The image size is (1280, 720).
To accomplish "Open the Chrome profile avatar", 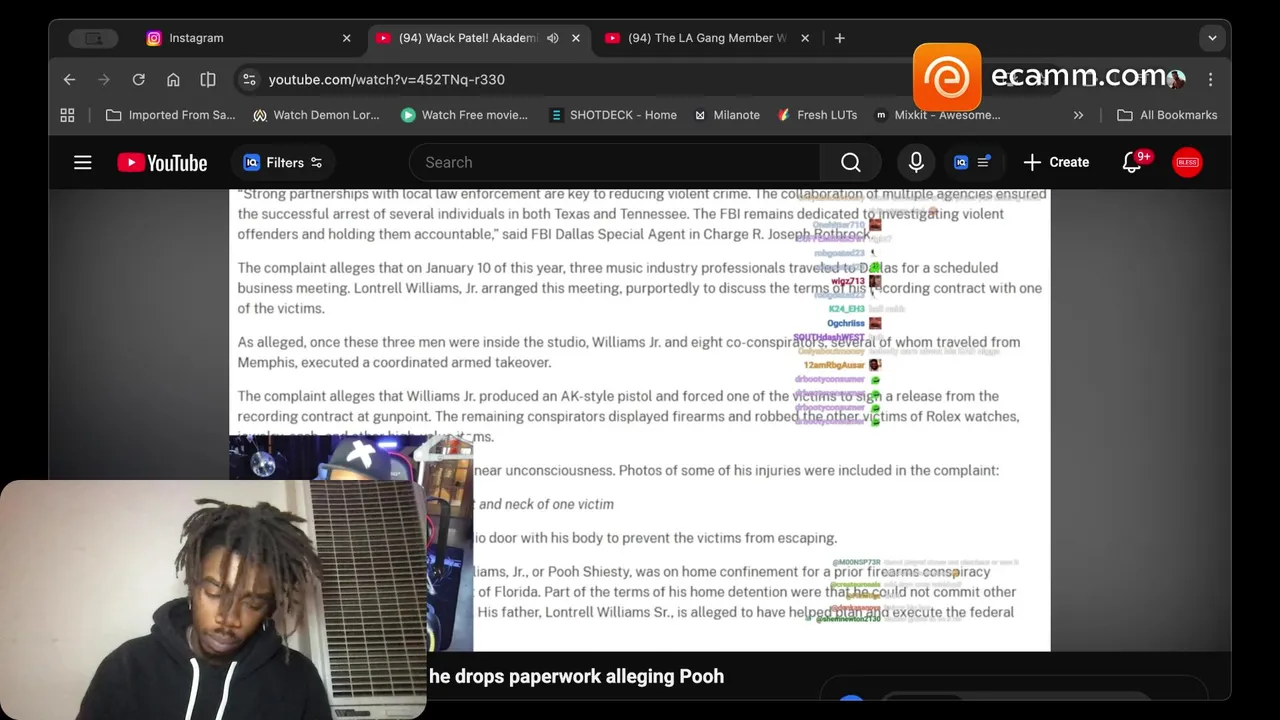I will coord(1176,79).
